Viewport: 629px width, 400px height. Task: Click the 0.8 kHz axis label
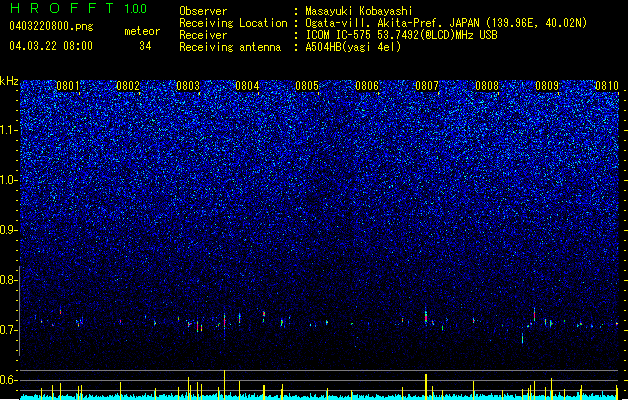(9, 280)
